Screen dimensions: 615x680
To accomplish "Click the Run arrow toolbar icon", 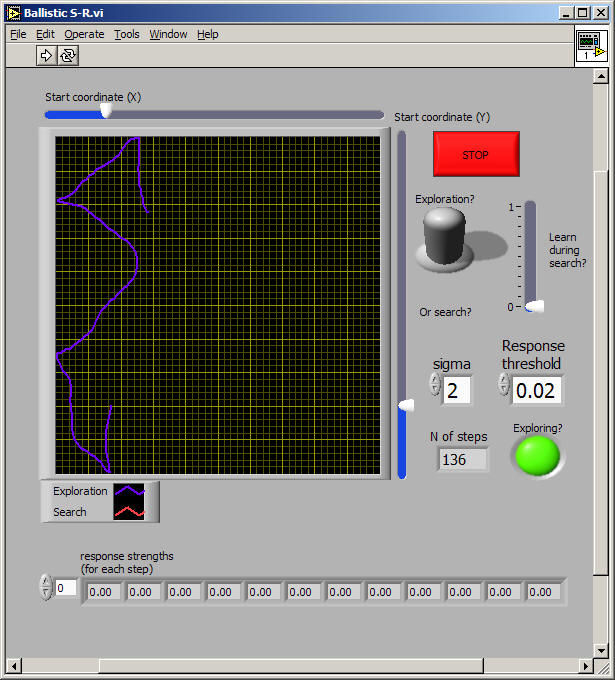I will click(x=46, y=56).
